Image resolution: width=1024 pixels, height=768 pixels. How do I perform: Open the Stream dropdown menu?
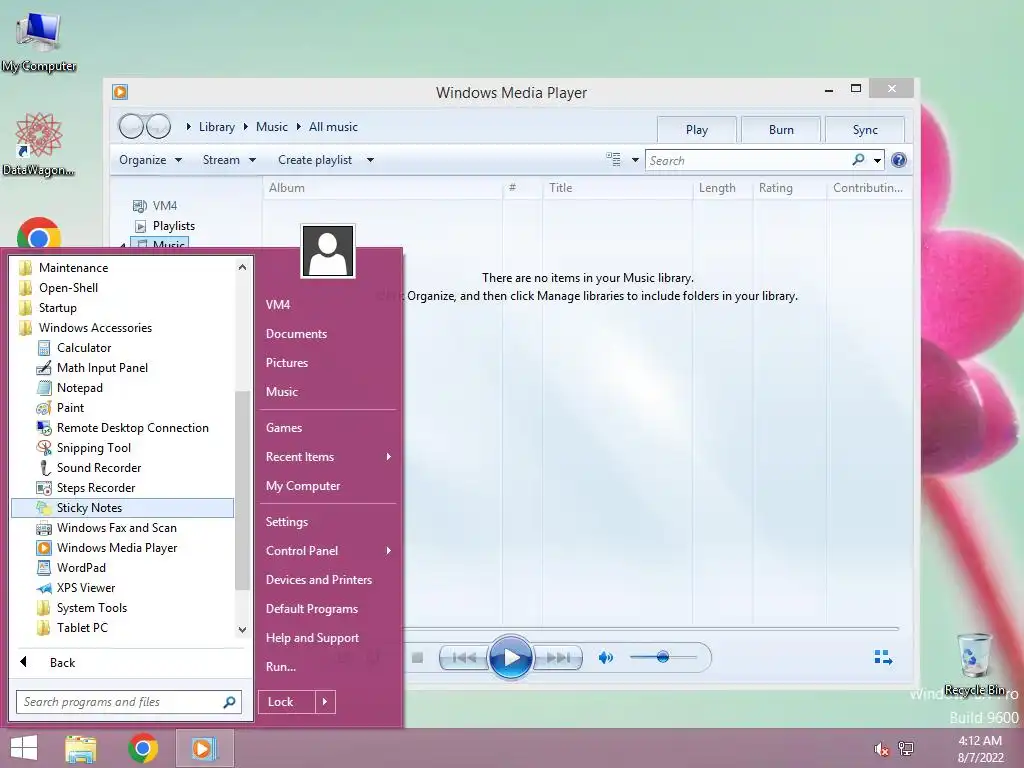click(229, 160)
